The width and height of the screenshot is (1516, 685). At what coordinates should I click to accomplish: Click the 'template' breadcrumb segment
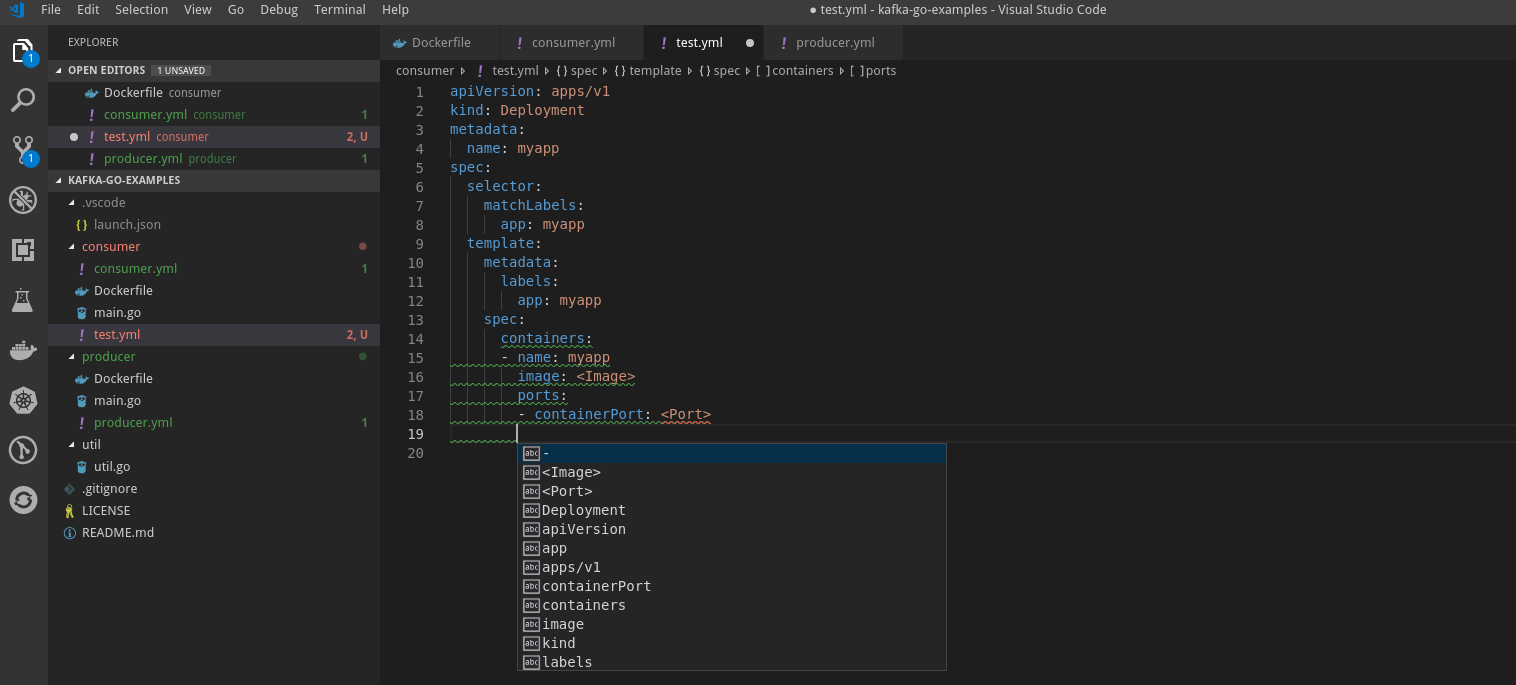pyautogui.click(x=655, y=71)
